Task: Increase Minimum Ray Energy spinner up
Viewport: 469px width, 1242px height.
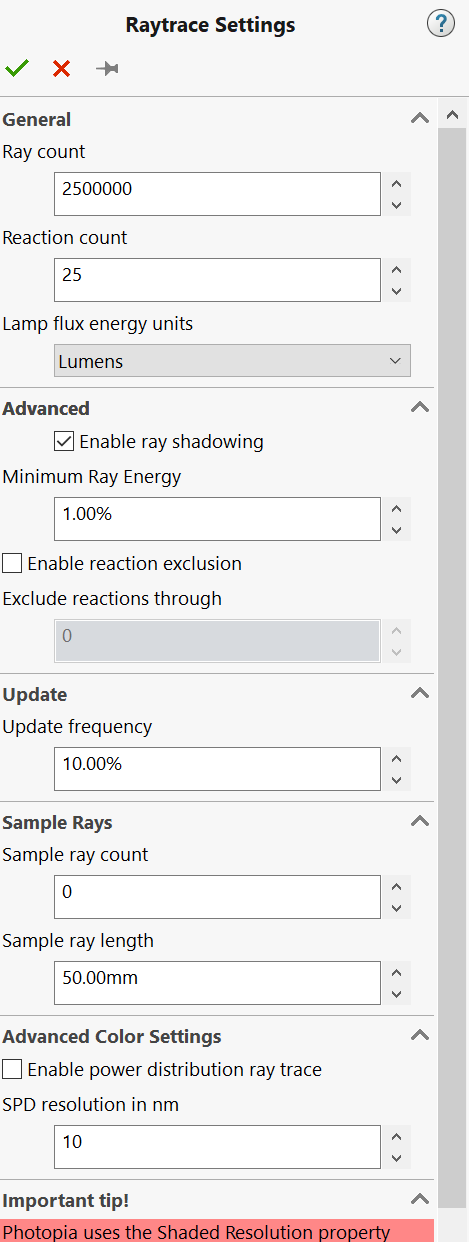Action: click(397, 509)
